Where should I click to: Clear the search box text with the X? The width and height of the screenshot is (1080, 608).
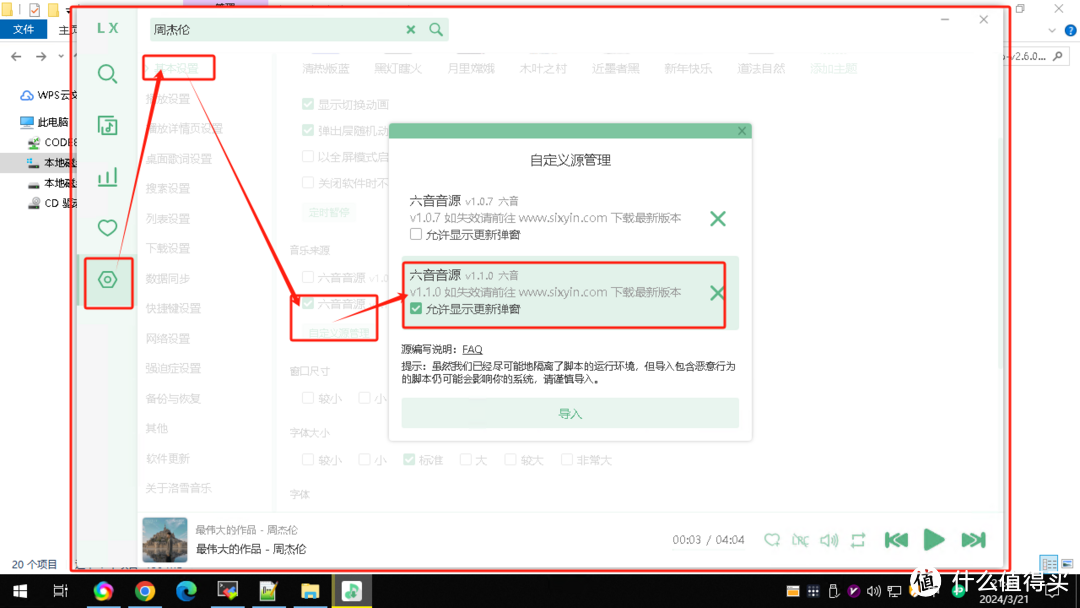click(411, 30)
